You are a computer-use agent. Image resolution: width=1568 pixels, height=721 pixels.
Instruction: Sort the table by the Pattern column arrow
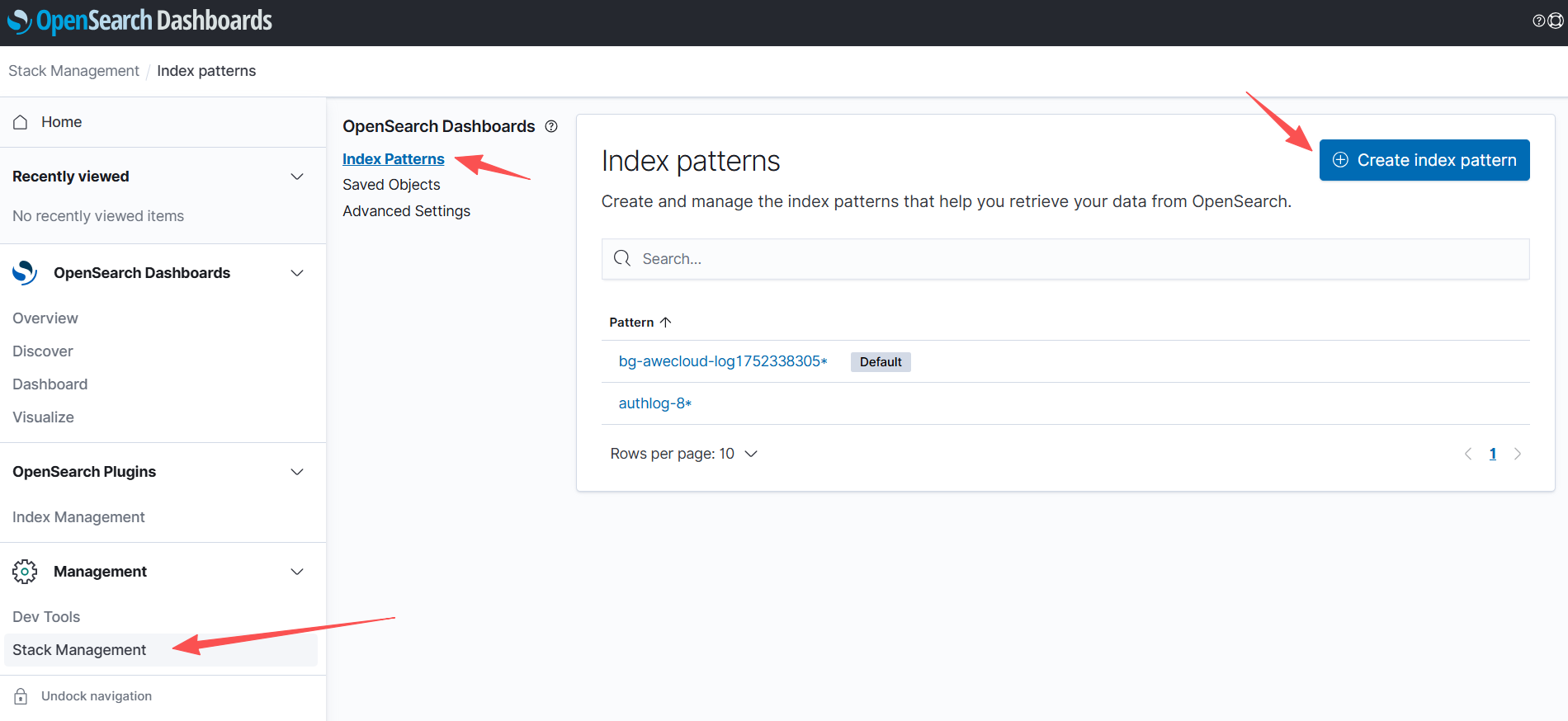pyautogui.click(x=665, y=323)
